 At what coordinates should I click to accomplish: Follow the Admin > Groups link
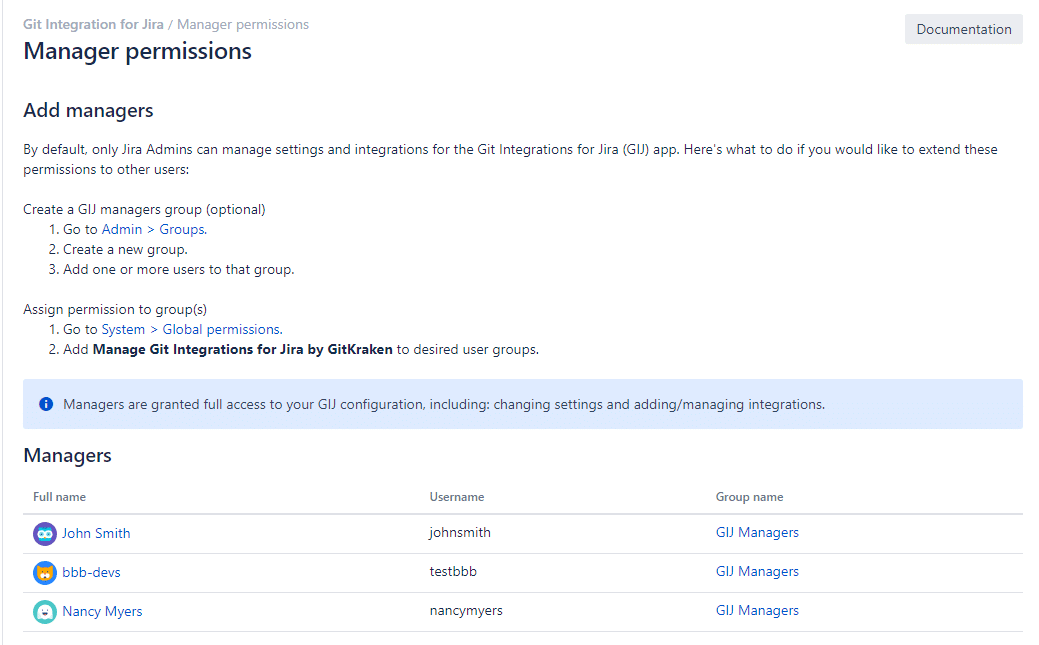click(x=154, y=229)
